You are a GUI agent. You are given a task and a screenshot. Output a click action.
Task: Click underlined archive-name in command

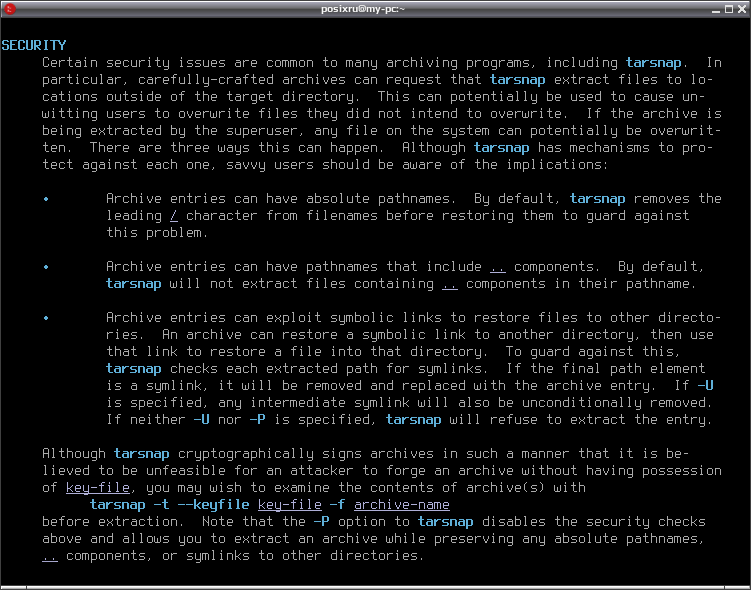pyautogui.click(x=402, y=505)
